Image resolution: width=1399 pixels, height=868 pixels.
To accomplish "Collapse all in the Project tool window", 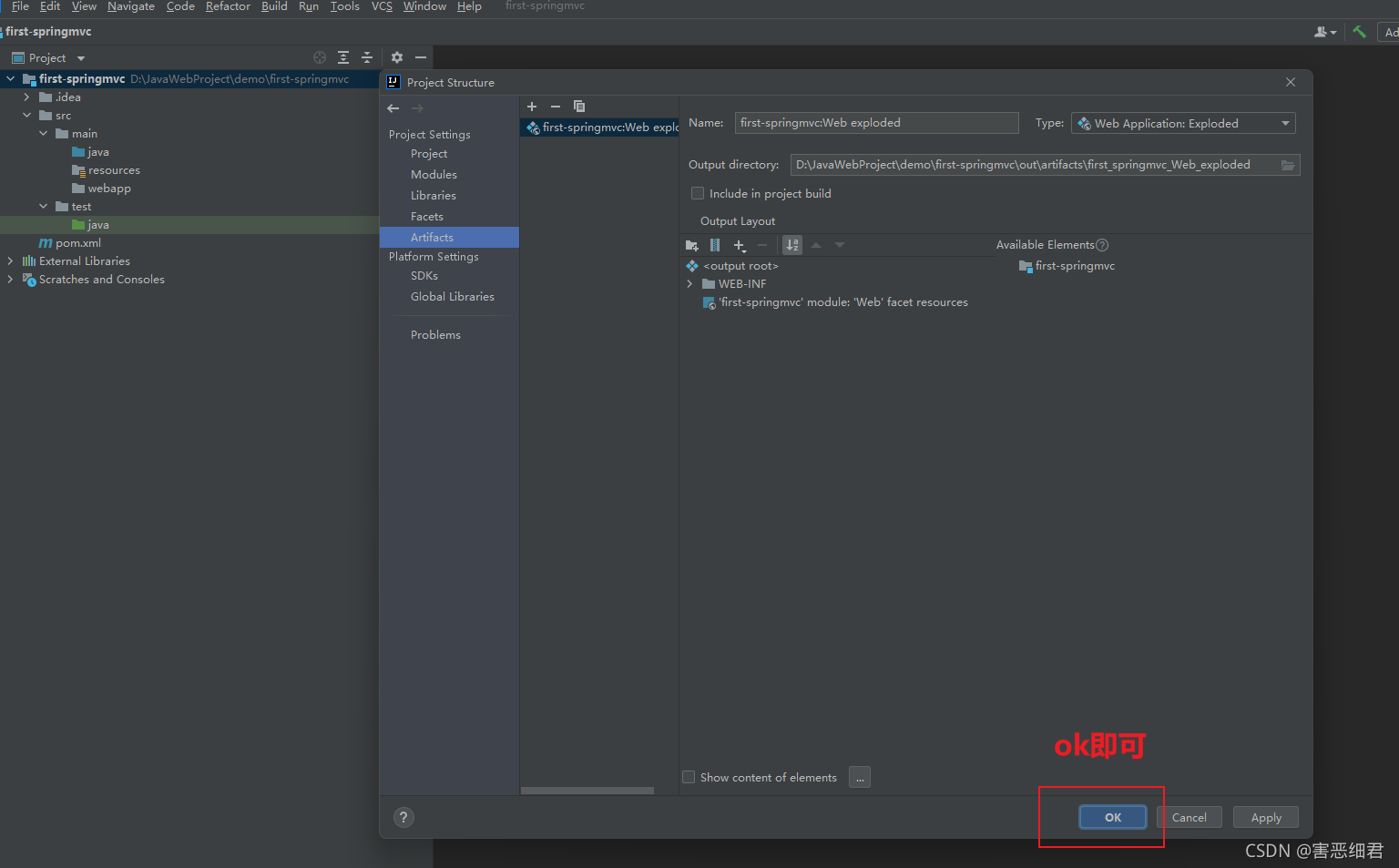I will tap(367, 57).
